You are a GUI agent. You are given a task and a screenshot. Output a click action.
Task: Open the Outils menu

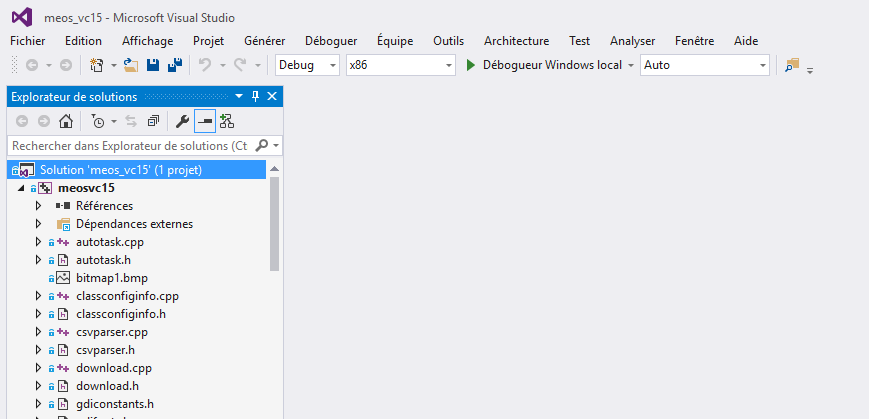[x=448, y=41]
